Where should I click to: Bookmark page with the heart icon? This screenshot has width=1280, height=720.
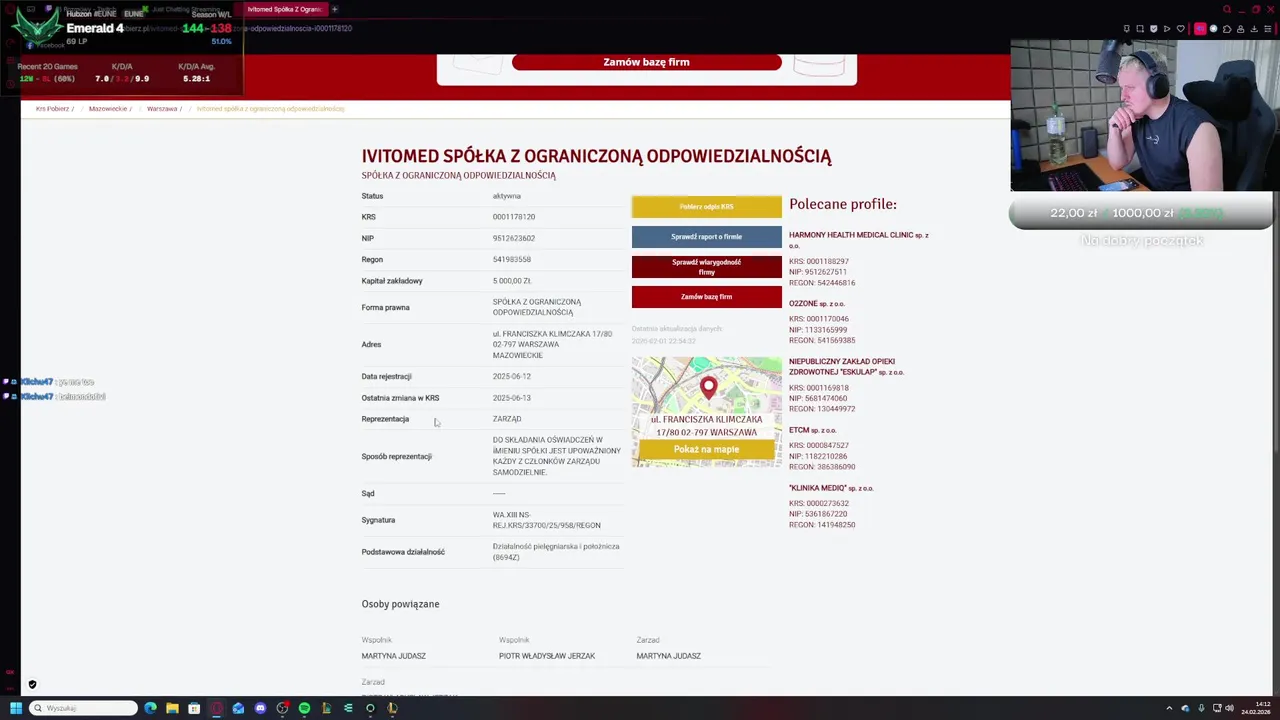[x=1181, y=29]
